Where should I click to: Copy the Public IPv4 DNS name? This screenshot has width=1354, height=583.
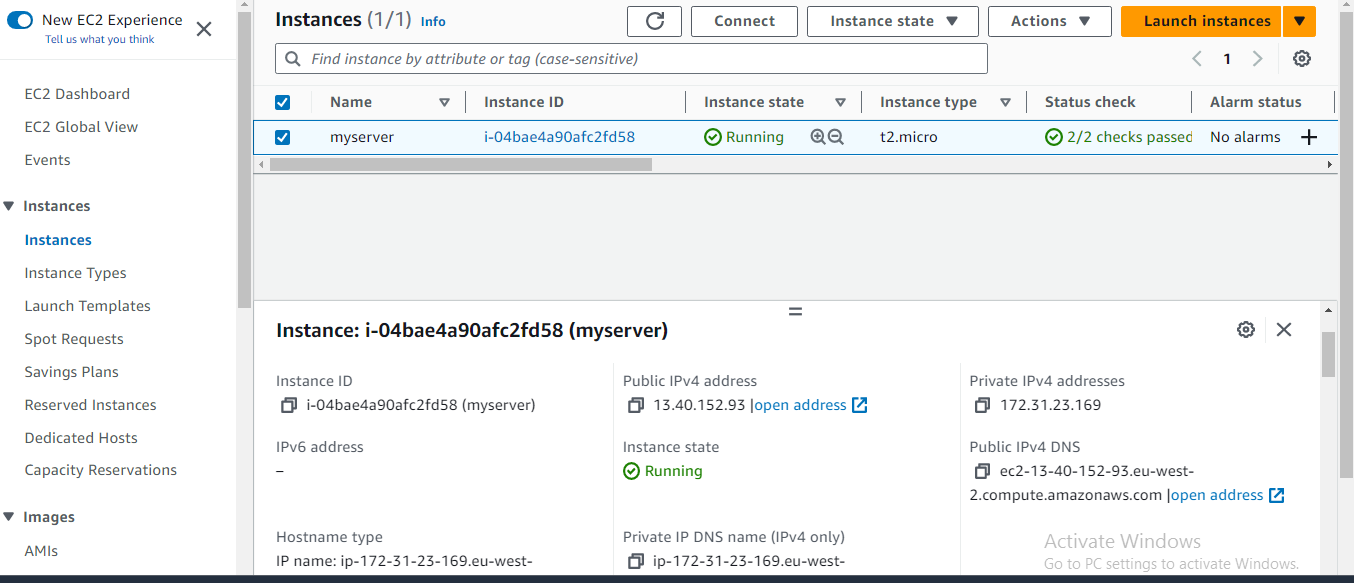pos(982,471)
